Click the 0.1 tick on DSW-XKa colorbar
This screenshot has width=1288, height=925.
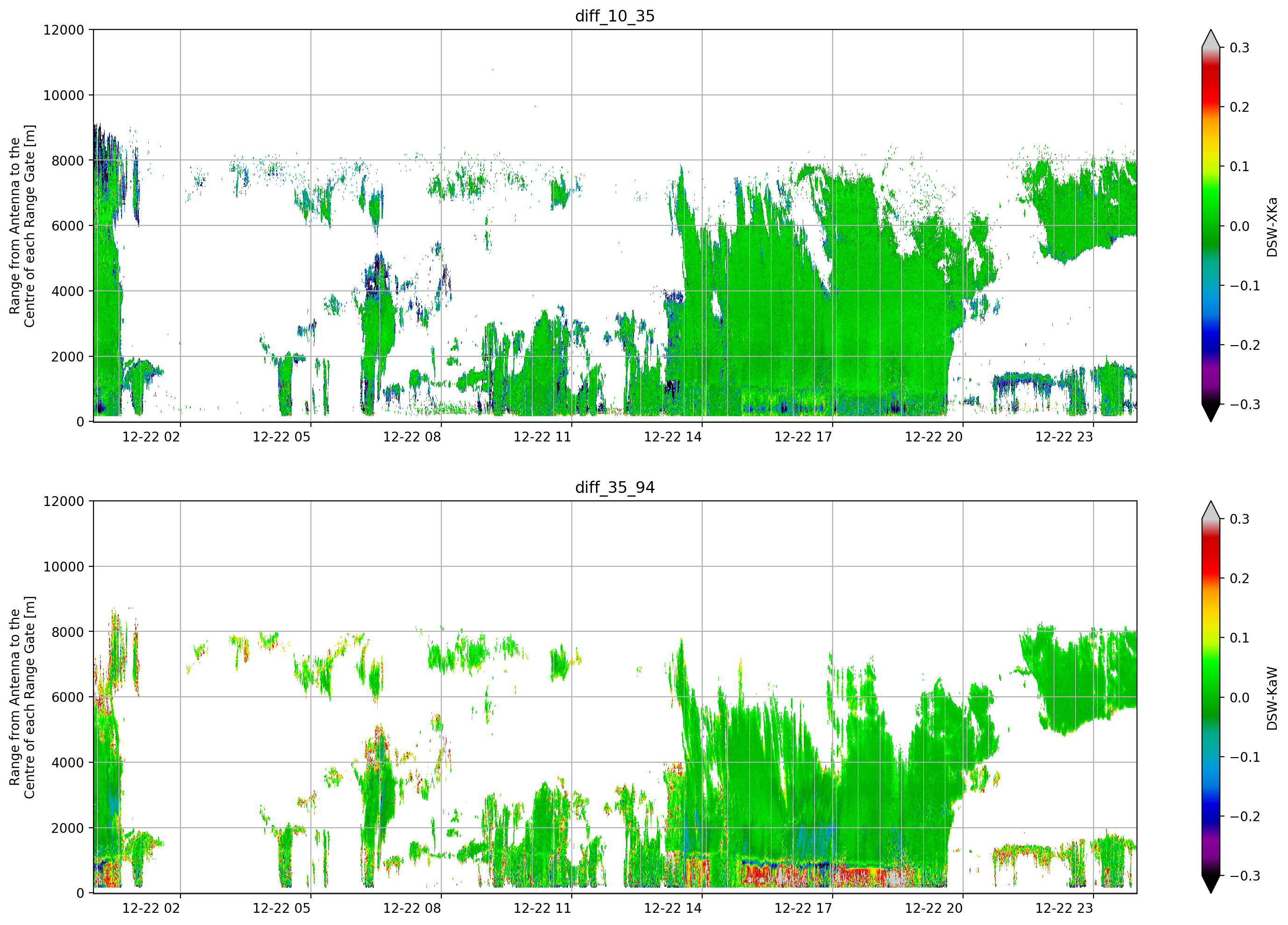(x=1240, y=166)
